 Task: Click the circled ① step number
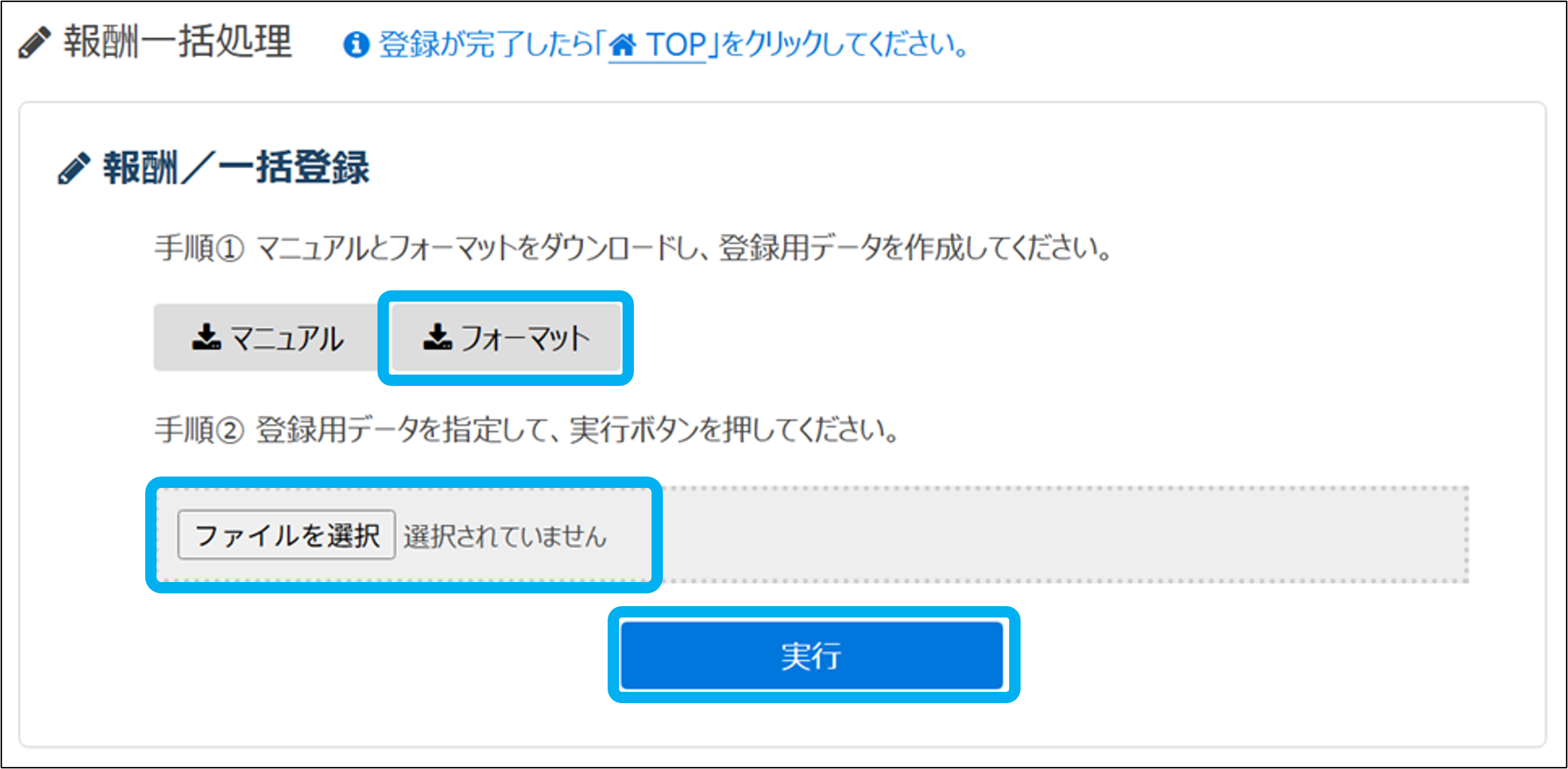pyautogui.click(x=229, y=249)
